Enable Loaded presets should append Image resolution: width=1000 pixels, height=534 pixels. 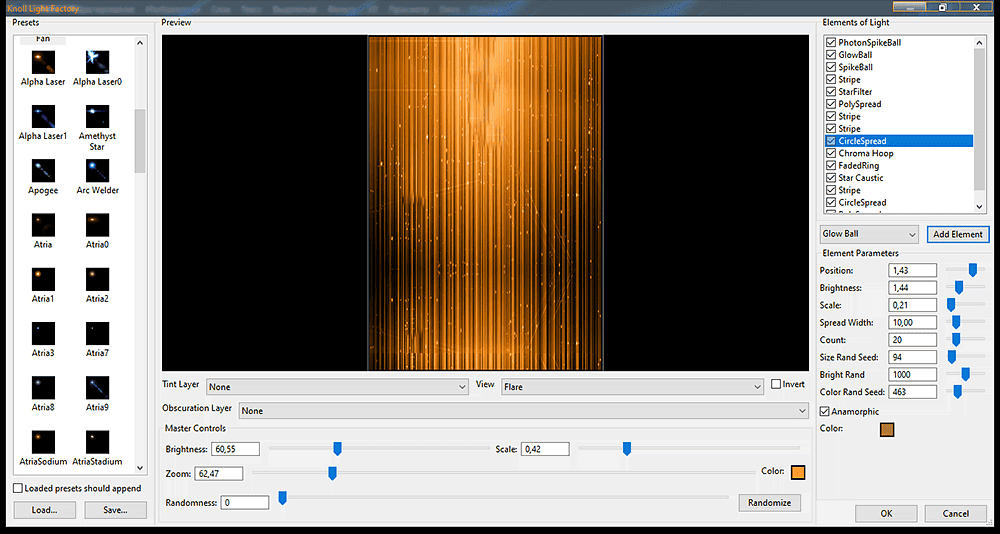point(18,489)
